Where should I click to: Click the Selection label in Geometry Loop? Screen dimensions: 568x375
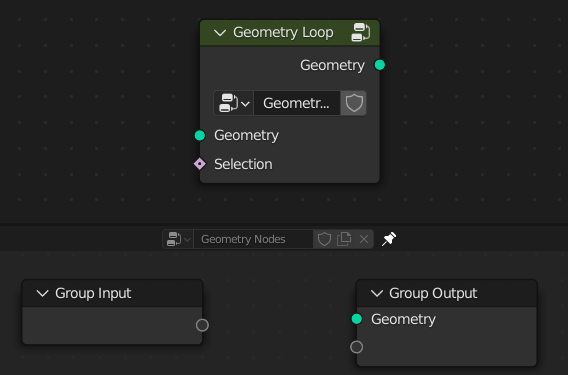[243, 164]
